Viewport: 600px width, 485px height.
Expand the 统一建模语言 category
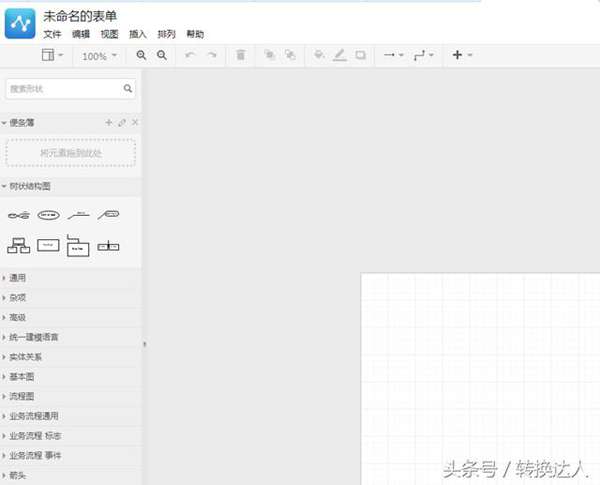[x=71, y=337]
